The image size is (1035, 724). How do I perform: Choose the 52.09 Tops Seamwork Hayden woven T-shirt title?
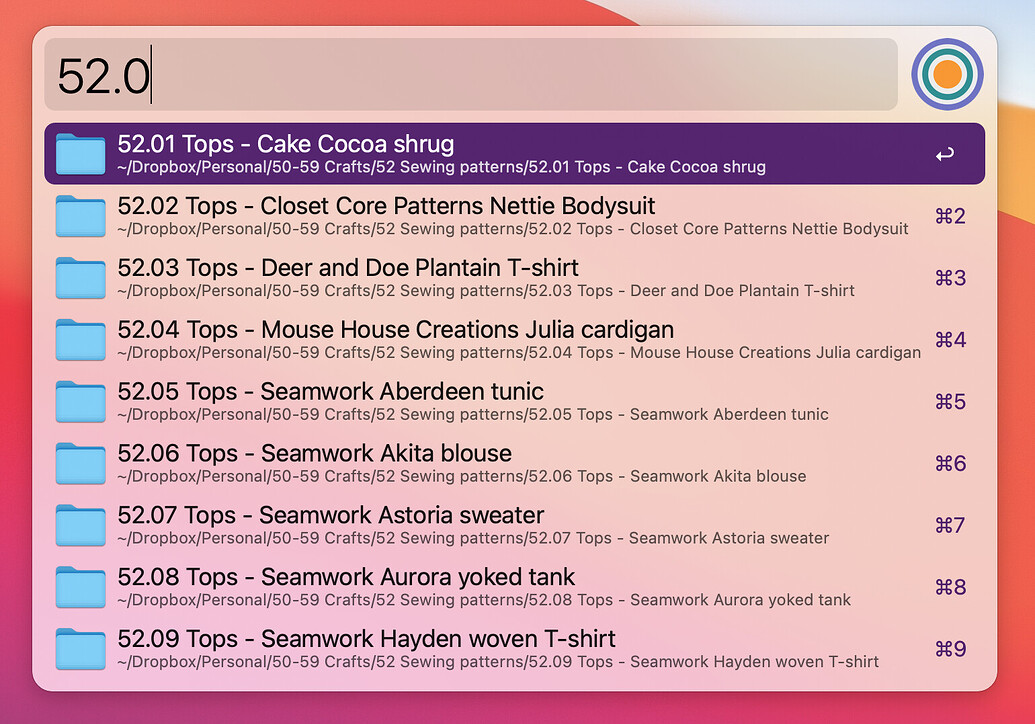tap(366, 640)
